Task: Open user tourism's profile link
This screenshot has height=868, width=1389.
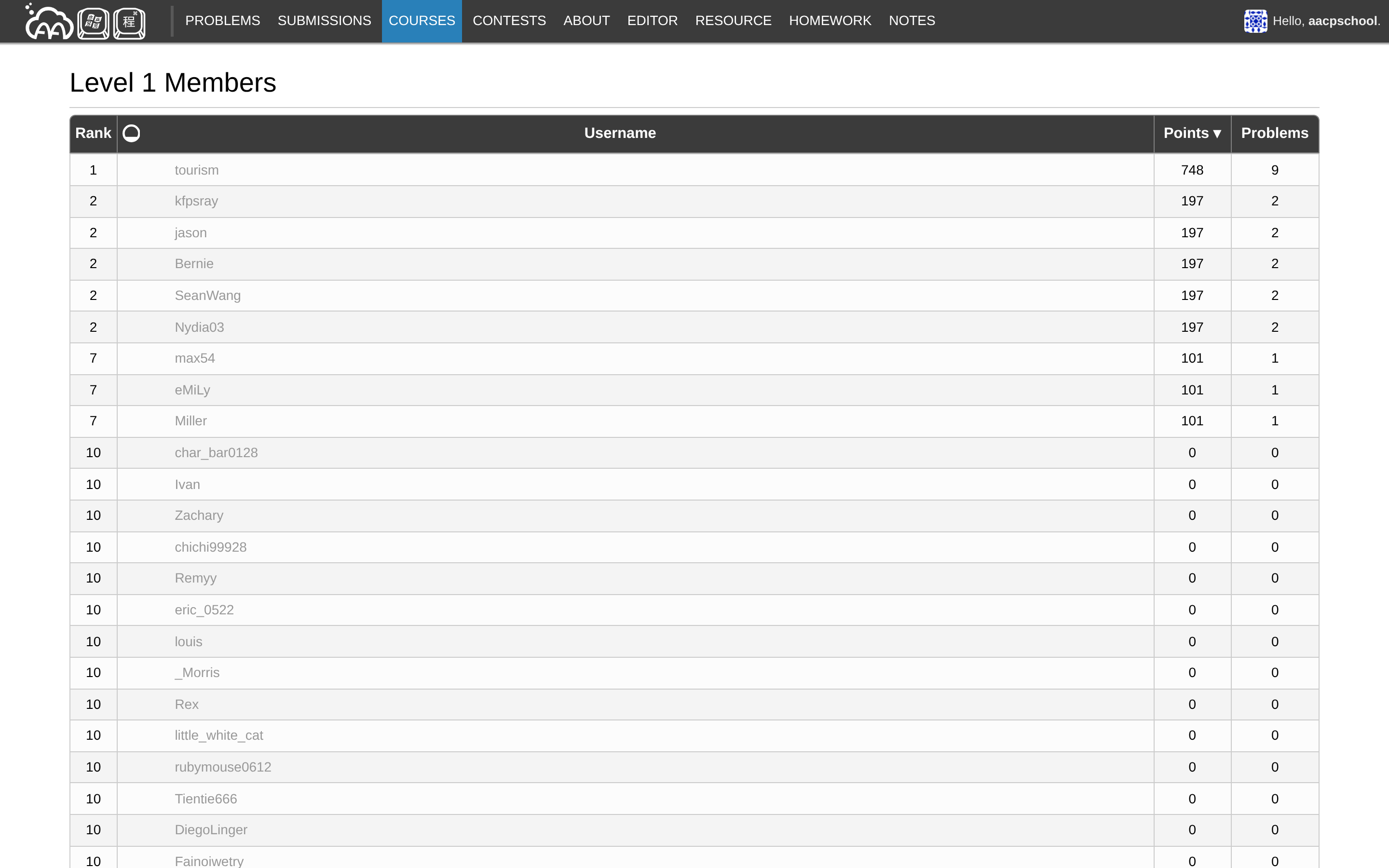Action: tap(196, 170)
